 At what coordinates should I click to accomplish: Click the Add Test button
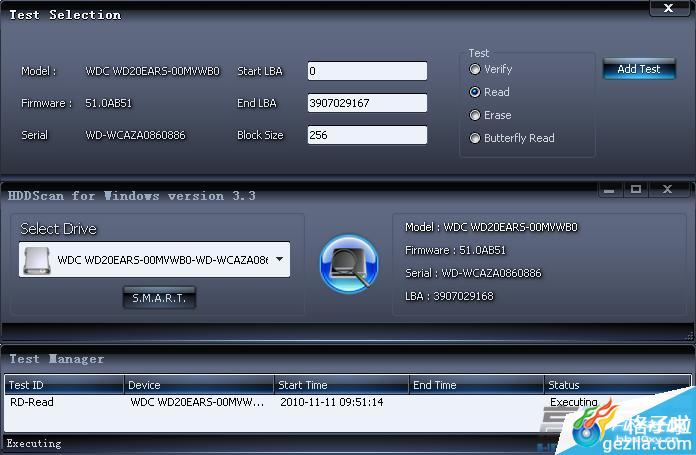pos(639,69)
